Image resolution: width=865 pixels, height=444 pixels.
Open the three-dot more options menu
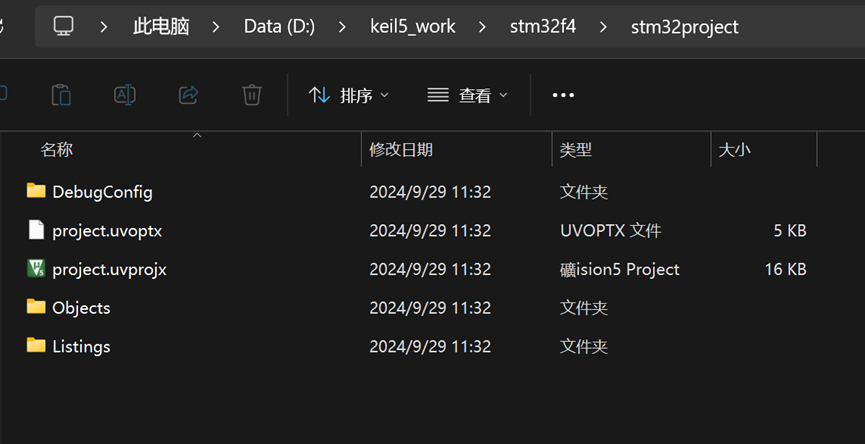(563, 95)
